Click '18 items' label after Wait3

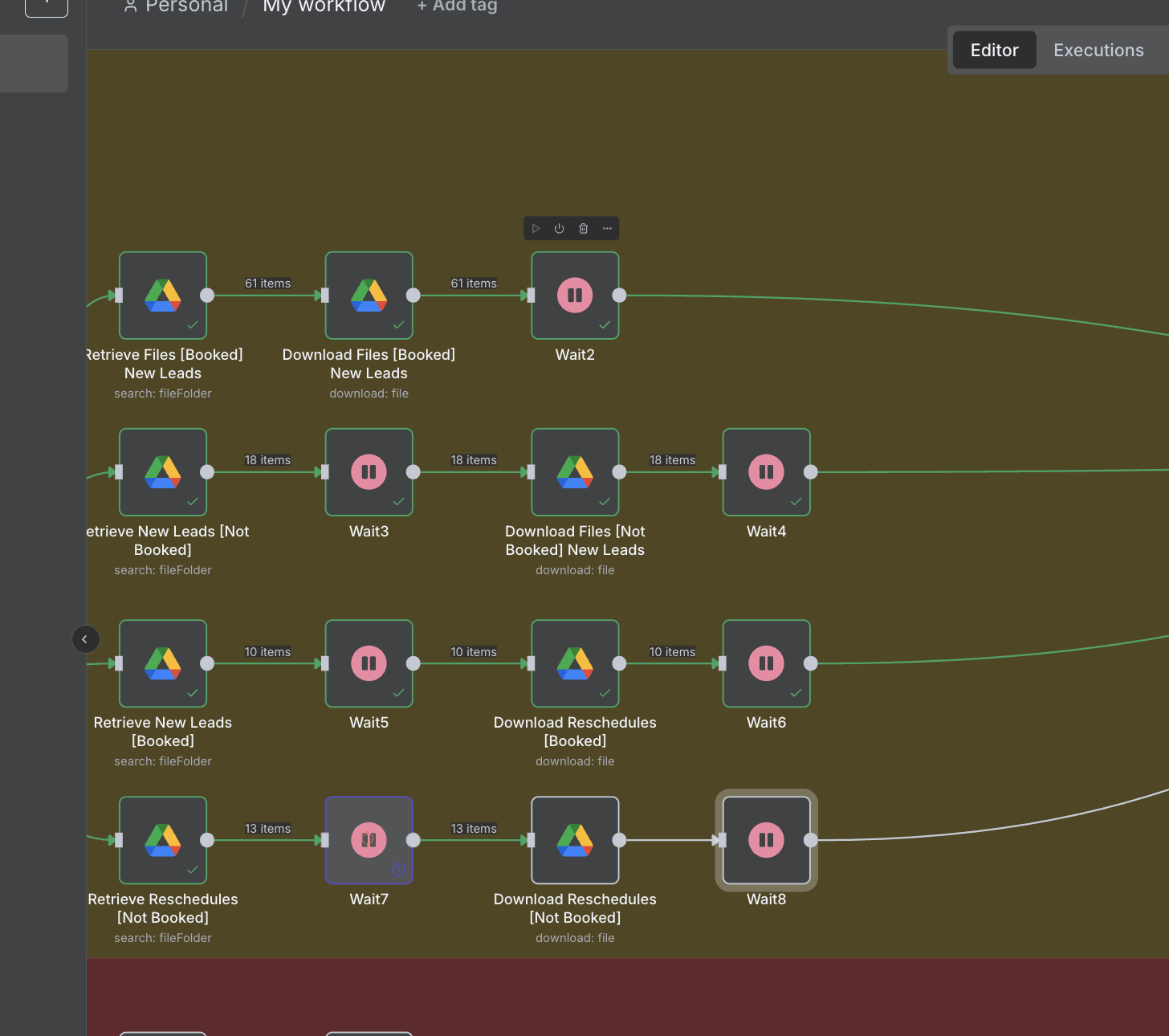click(x=474, y=460)
